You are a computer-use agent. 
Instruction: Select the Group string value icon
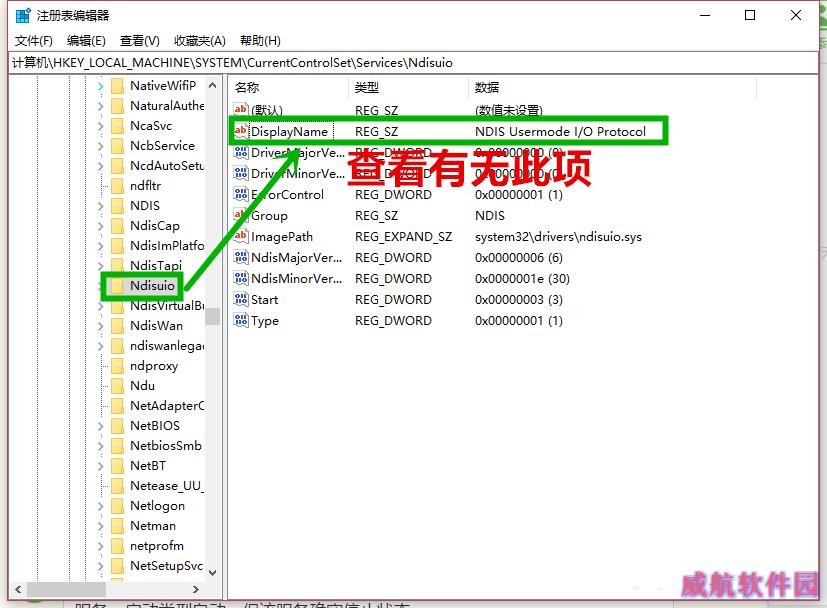pos(240,215)
